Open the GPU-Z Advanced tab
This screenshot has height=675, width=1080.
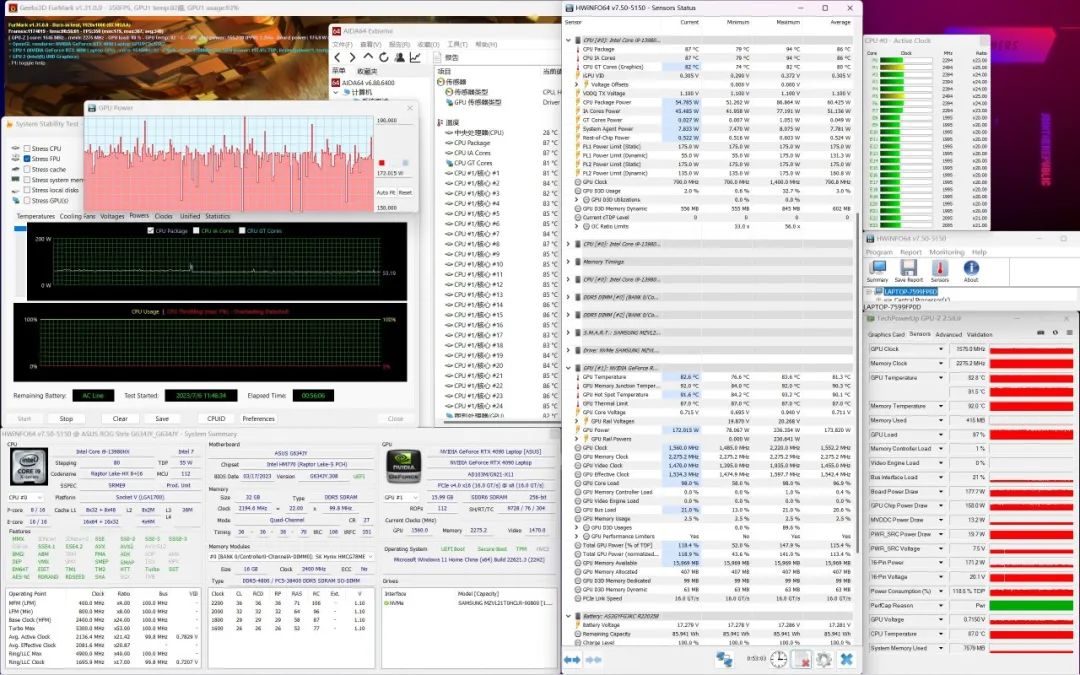click(x=948, y=335)
